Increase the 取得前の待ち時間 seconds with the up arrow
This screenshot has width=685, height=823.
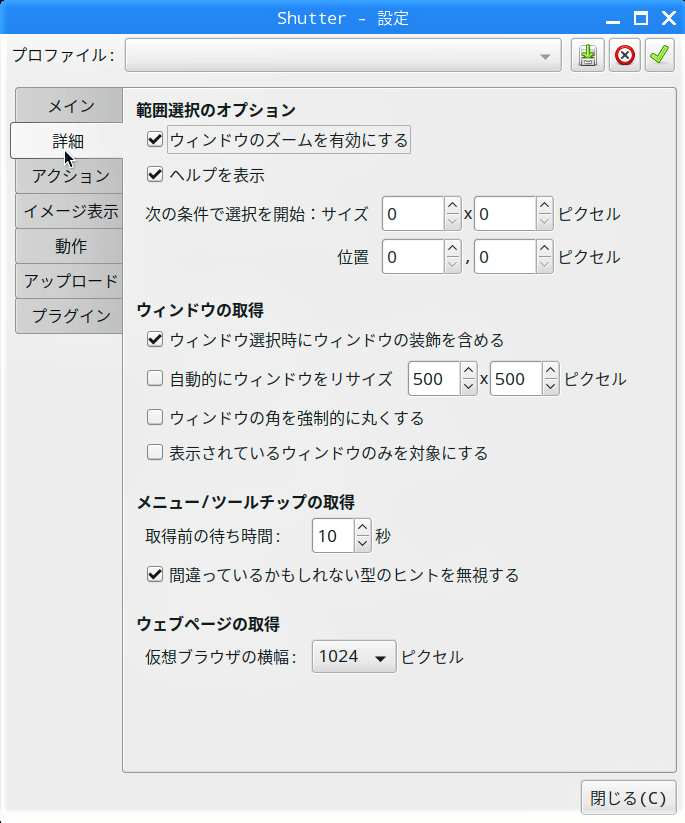[363, 527]
